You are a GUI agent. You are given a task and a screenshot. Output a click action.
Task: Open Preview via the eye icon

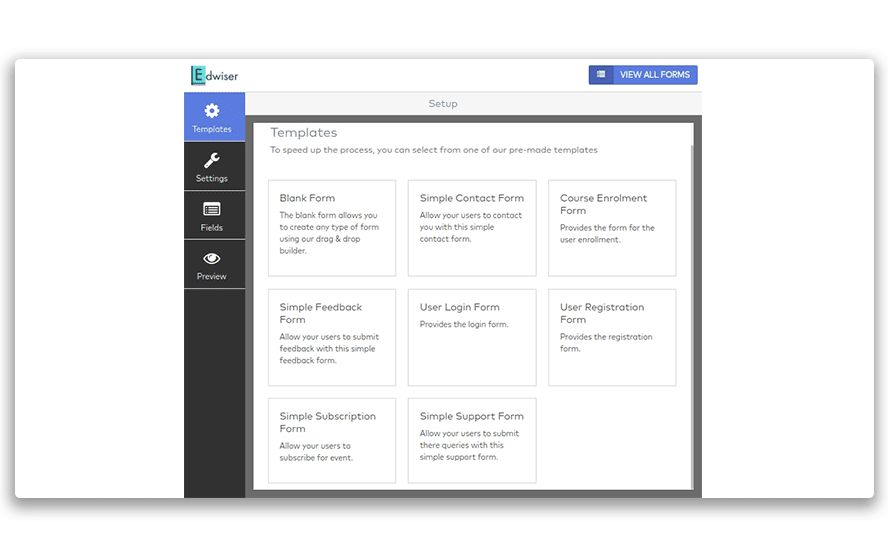click(x=212, y=259)
